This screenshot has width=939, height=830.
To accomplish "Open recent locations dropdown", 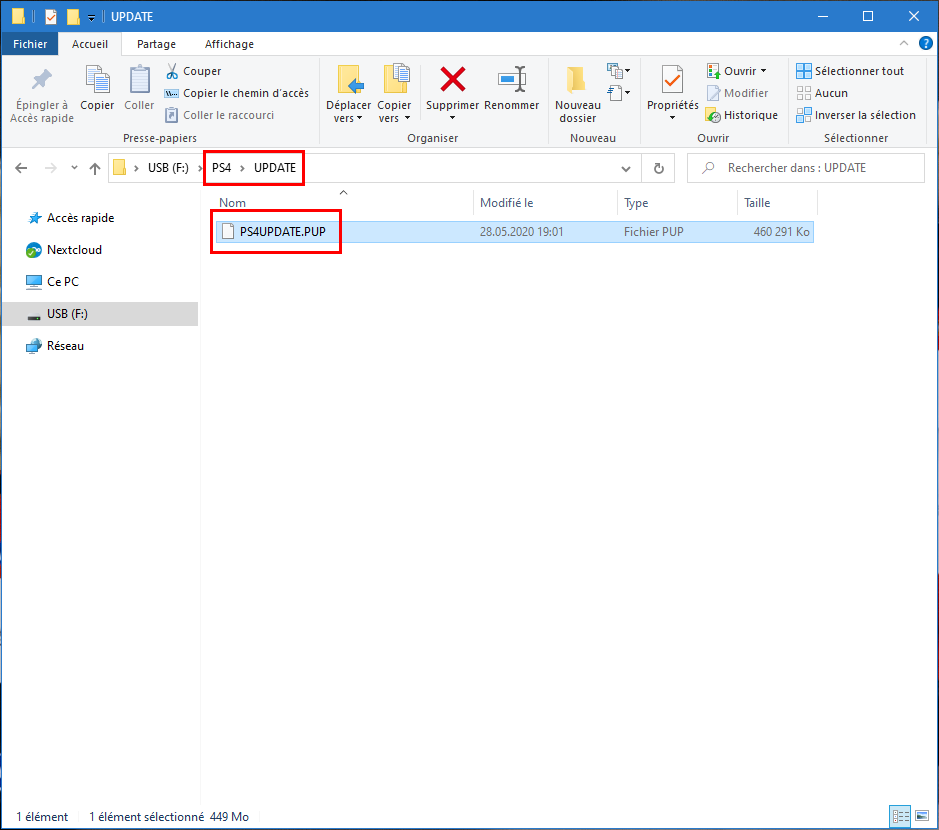I will (74, 168).
